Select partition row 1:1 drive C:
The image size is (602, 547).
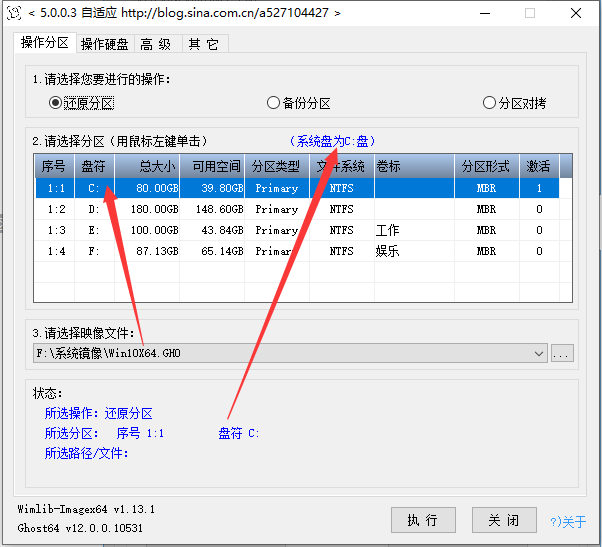[x=300, y=188]
